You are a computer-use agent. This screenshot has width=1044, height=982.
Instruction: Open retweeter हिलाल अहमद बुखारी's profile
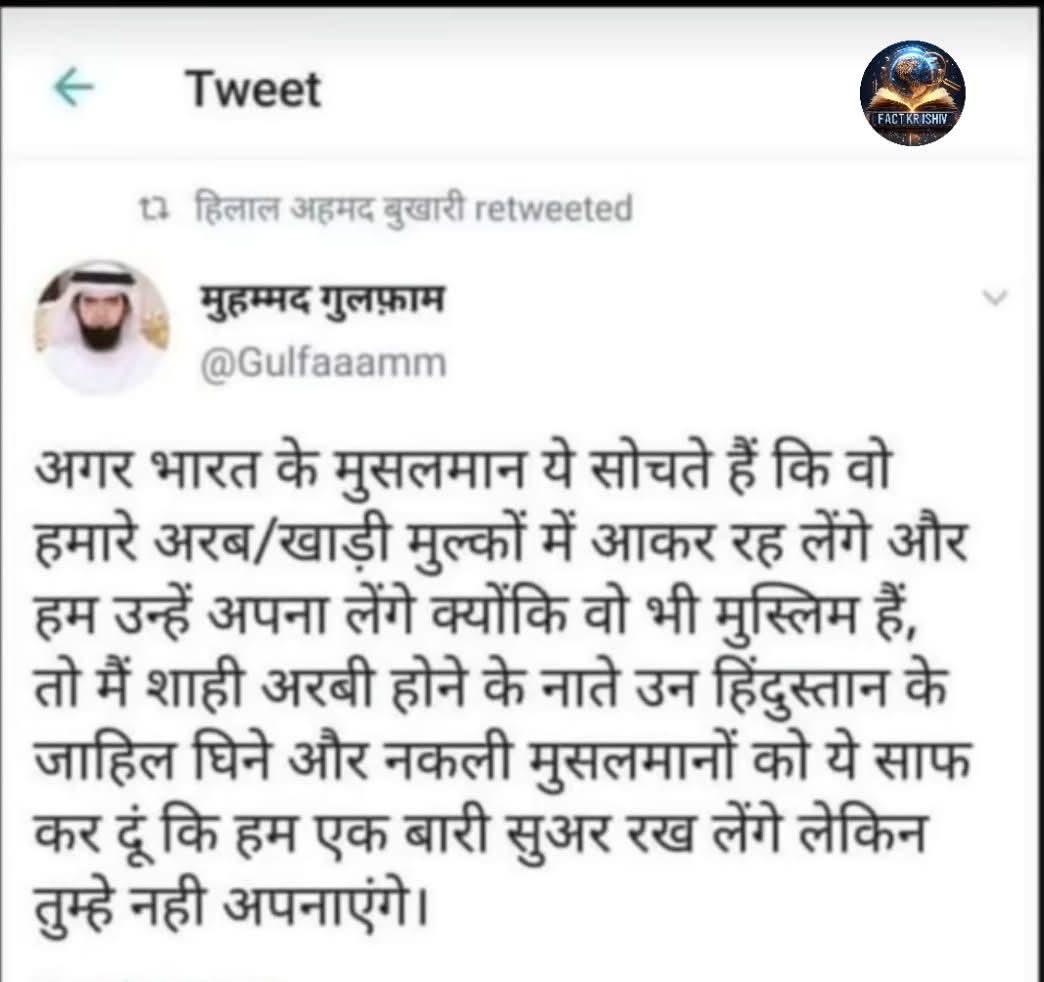point(330,208)
